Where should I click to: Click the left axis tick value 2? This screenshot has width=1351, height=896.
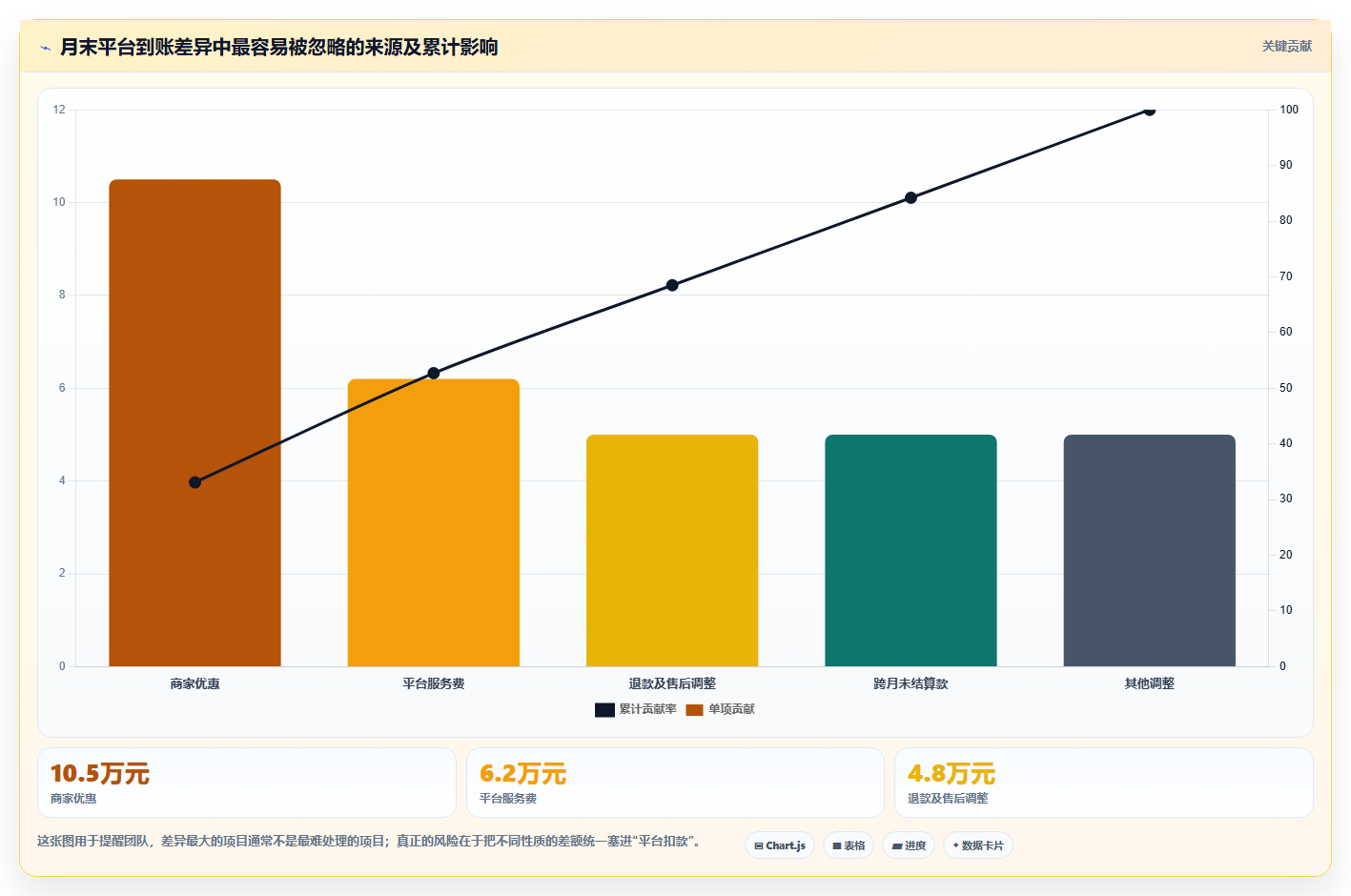[x=62, y=573]
